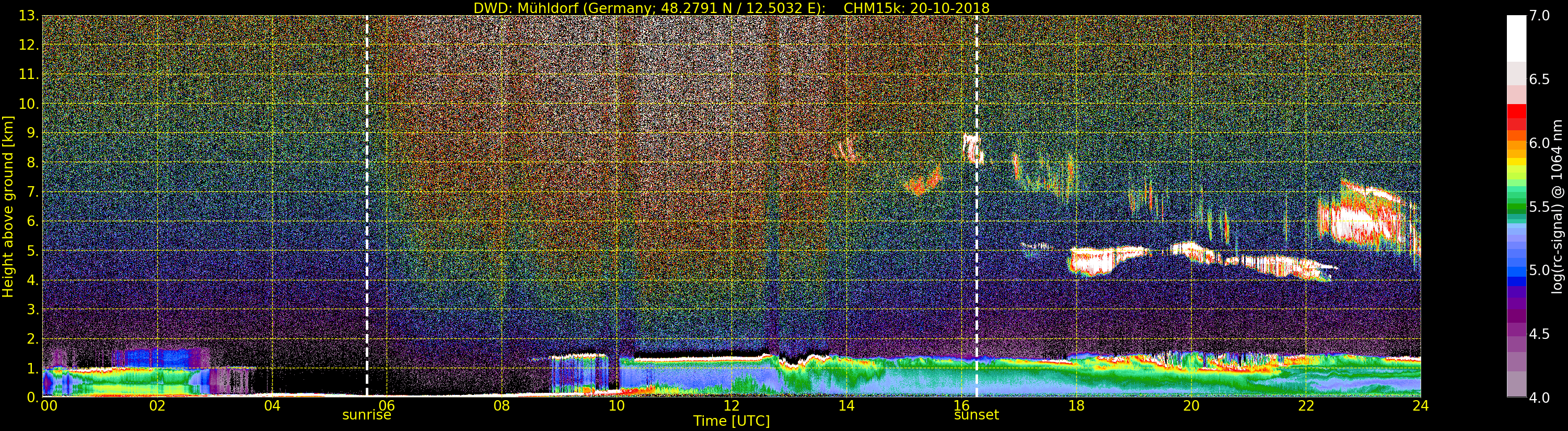Click the '5.5' colorbar tick label
This screenshot has width=1568, height=431.
[1539, 207]
